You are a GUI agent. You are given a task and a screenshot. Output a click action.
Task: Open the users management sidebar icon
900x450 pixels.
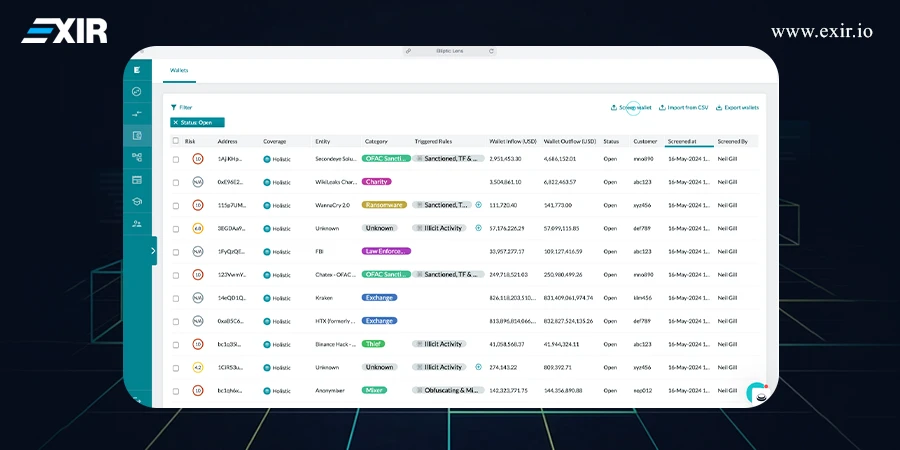tap(137, 224)
